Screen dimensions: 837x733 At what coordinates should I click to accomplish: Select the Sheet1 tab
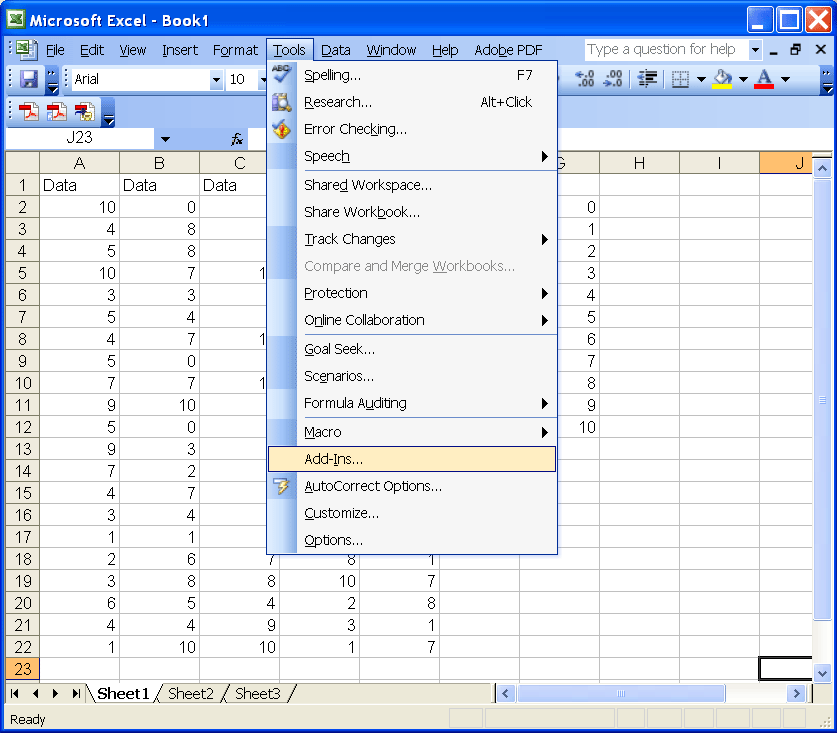pyautogui.click(x=123, y=693)
